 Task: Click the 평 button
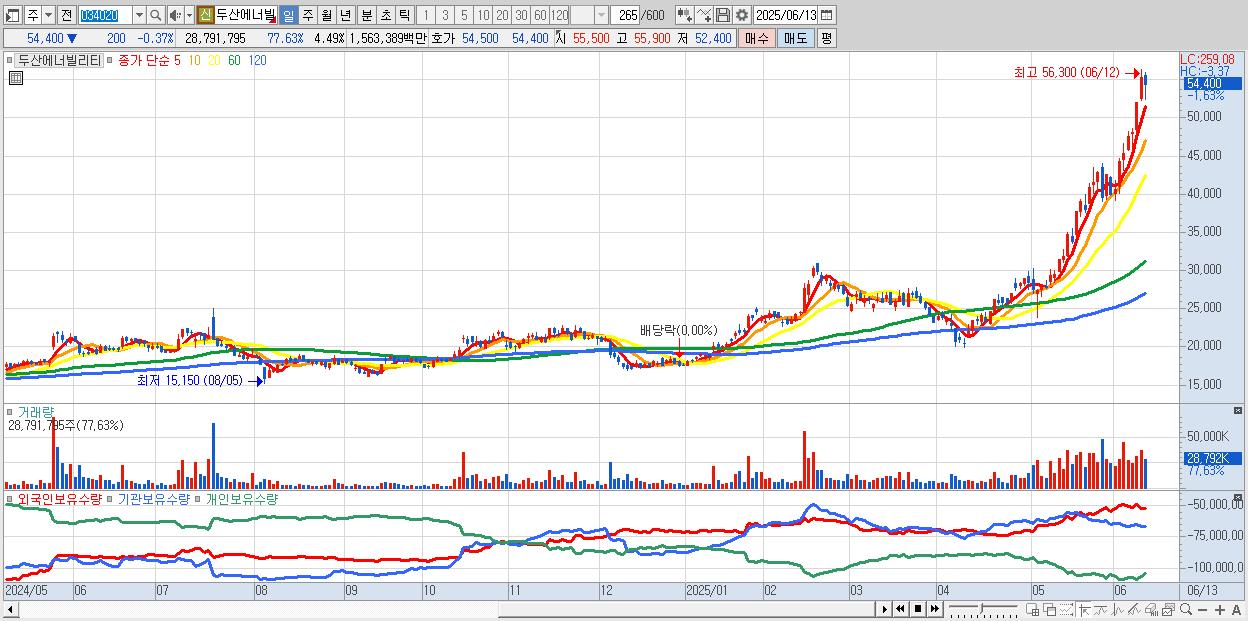tap(827, 38)
